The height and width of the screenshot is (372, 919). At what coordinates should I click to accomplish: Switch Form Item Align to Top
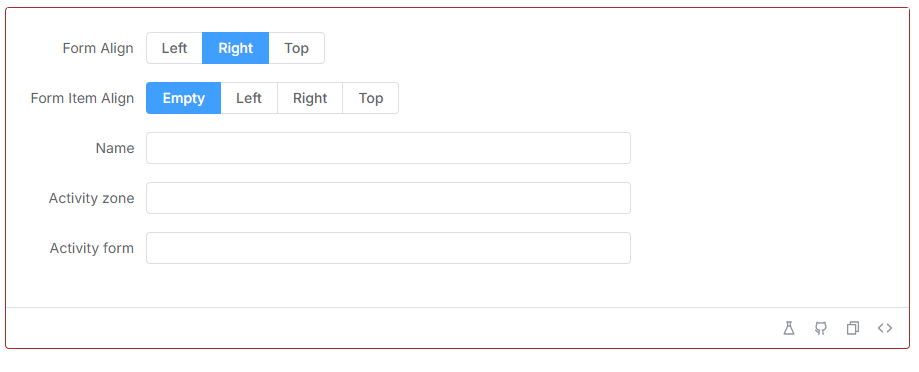[371, 98]
